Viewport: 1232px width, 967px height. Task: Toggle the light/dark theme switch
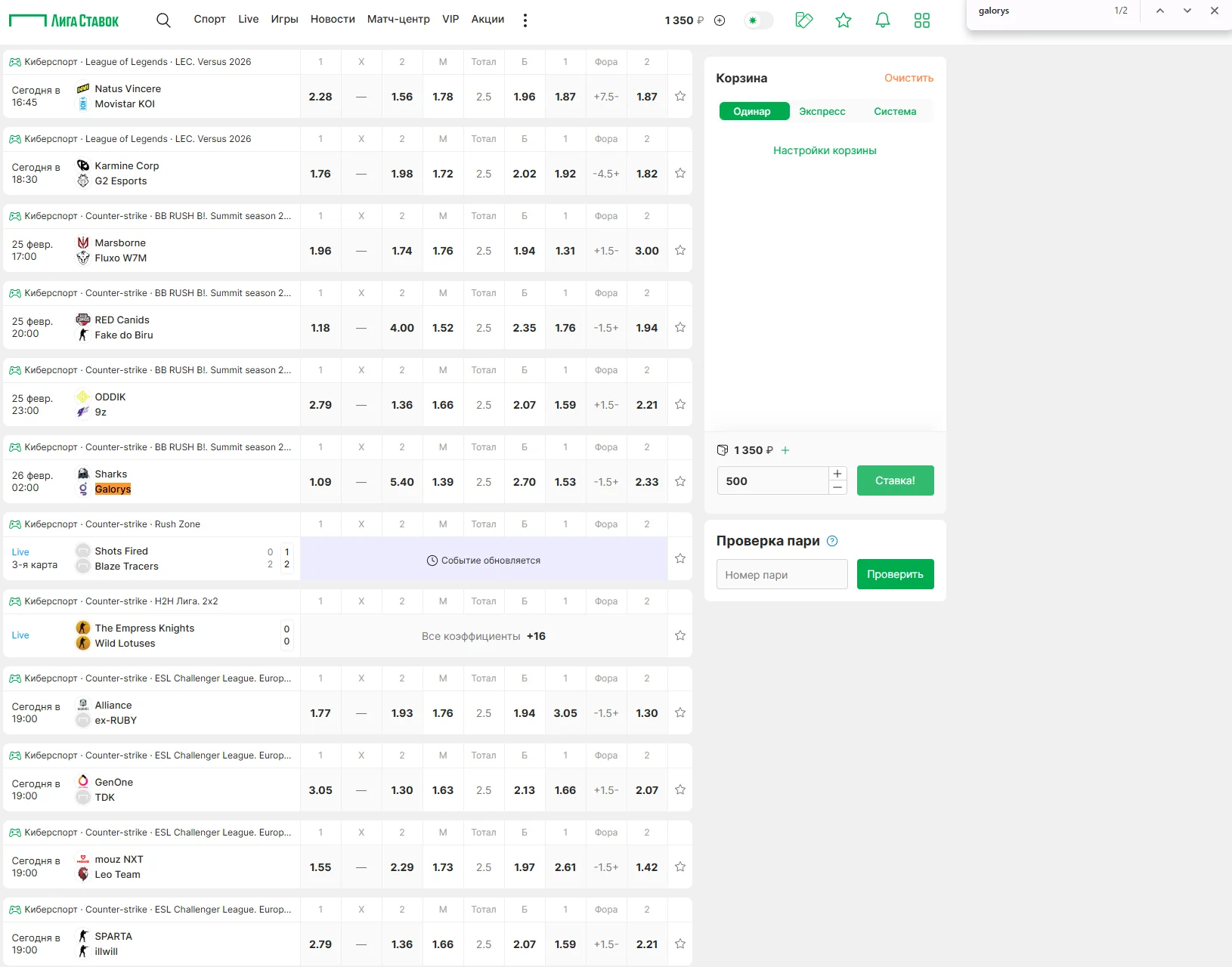[x=759, y=20]
